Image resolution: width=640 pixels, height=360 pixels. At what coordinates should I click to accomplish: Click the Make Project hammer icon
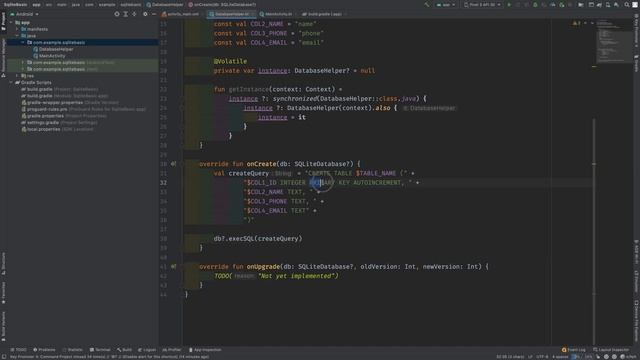[x=427, y=5]
